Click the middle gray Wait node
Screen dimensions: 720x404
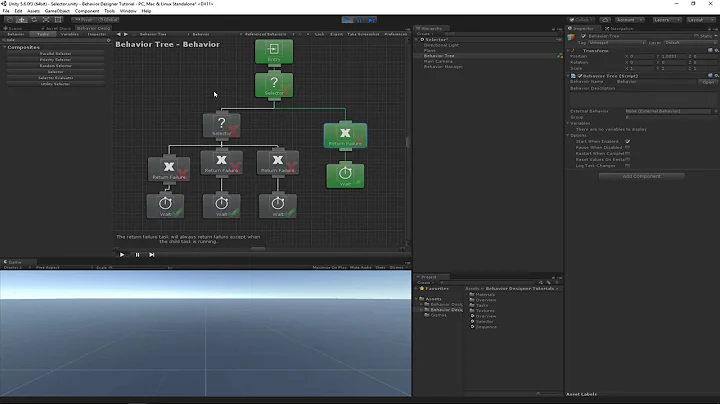tap(221, 206)
